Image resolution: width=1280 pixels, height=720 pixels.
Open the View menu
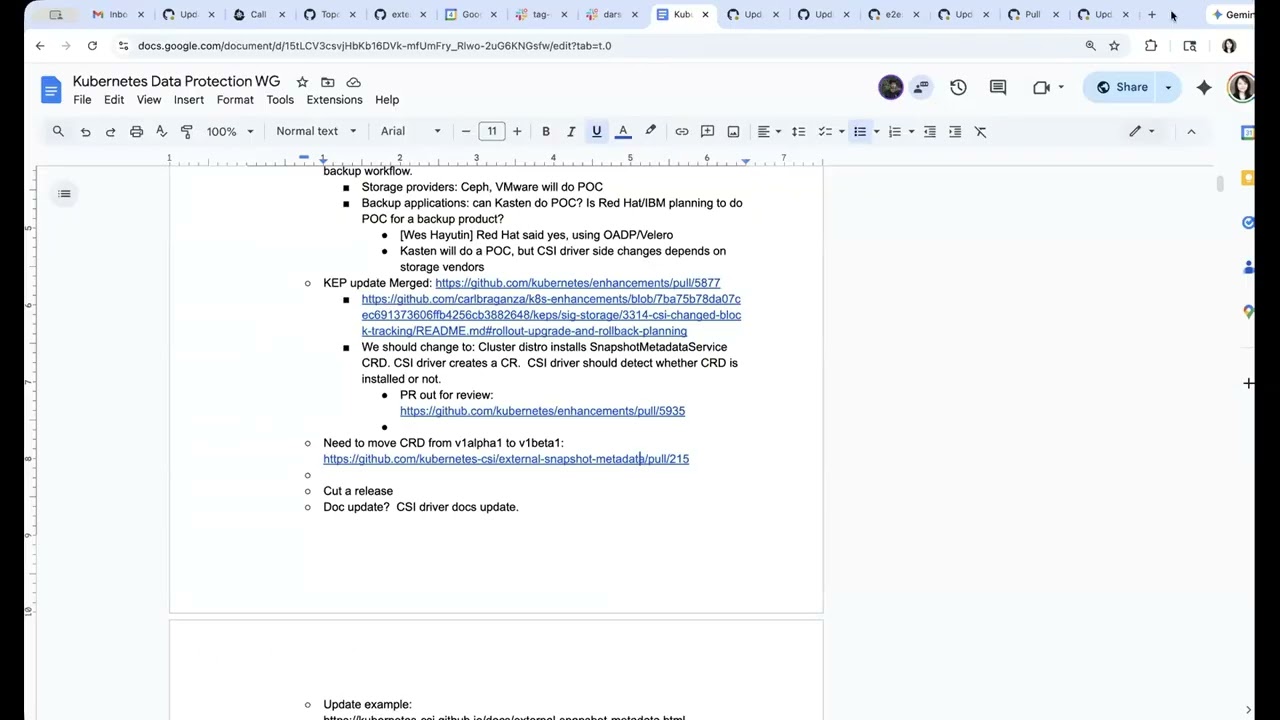149,100
